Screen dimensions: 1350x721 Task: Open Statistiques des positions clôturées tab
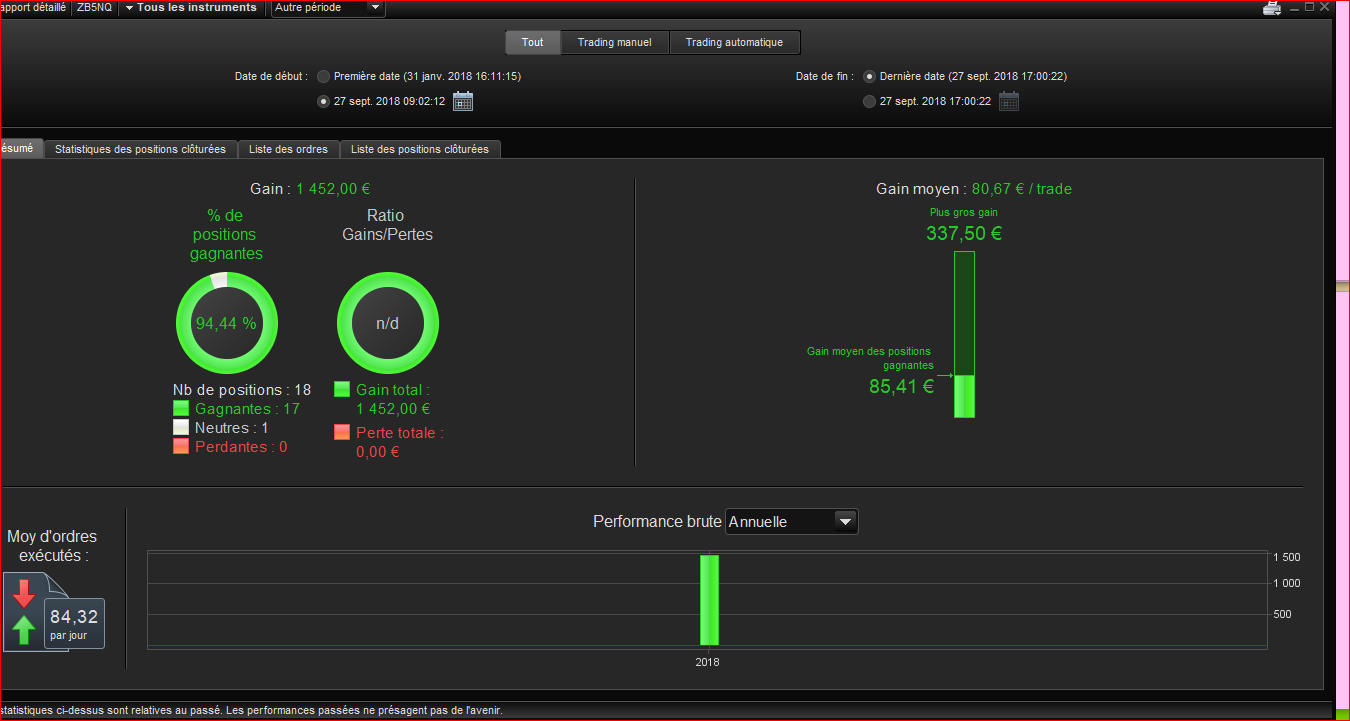click(x=141, y=149)
